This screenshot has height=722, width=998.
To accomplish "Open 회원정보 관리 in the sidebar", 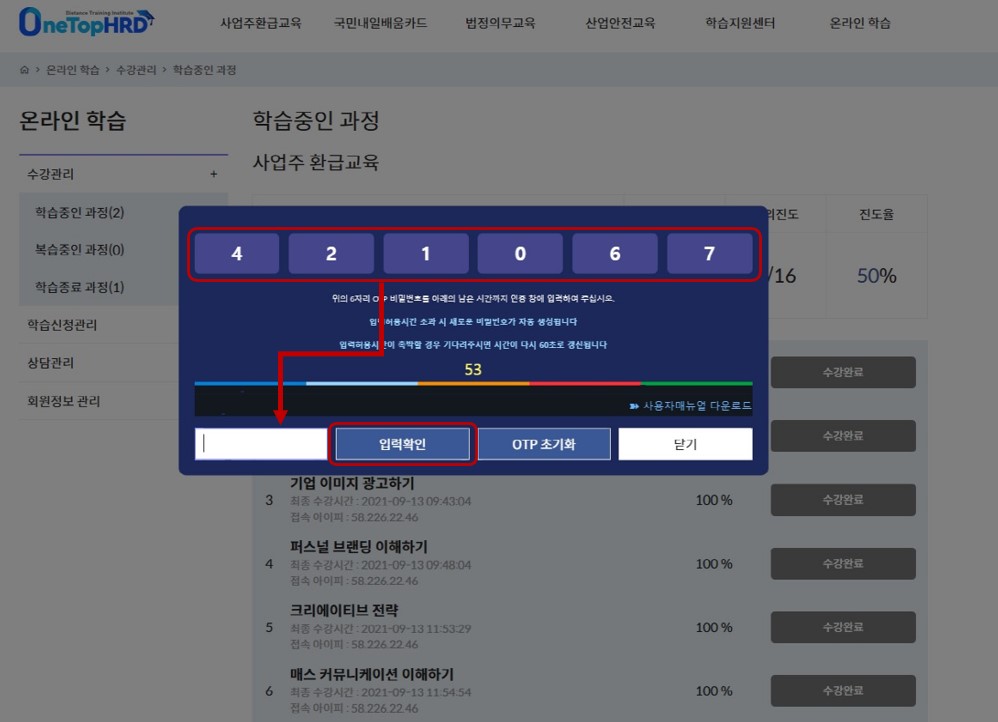I will click(x=64, y=401).
